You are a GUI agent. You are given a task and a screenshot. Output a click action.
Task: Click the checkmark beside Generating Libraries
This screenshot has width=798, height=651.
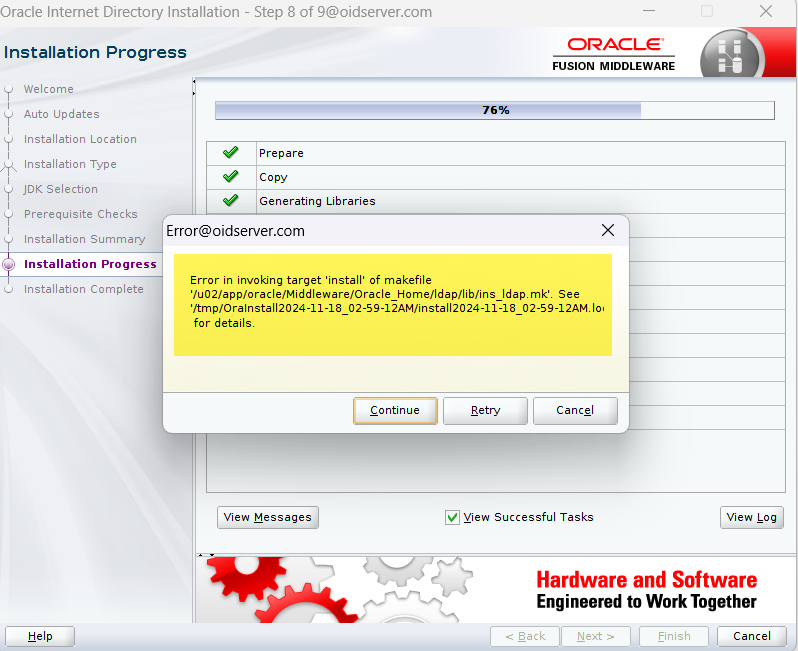tap(231, 201)
